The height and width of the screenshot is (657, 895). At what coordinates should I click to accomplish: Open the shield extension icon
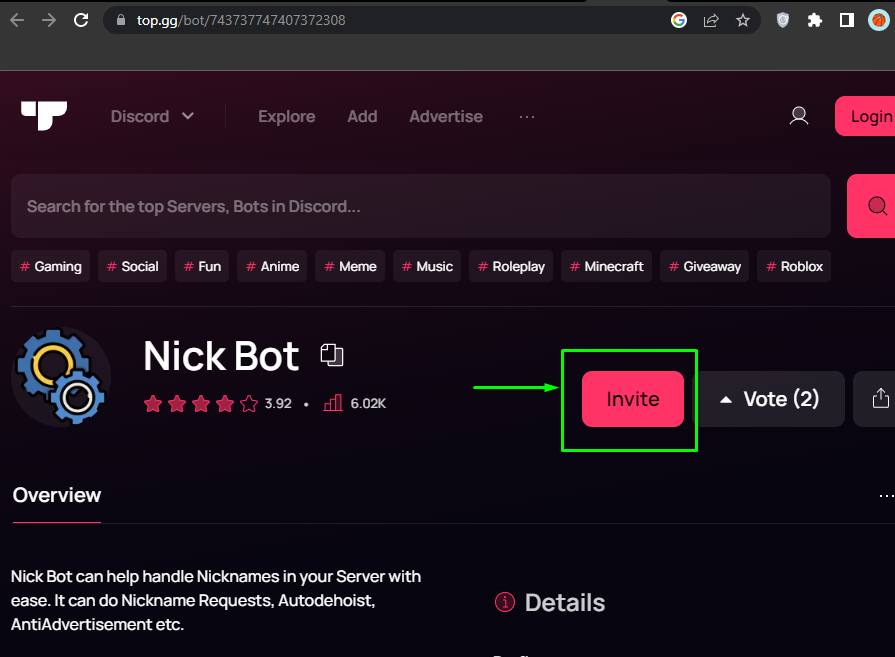coord(783,21)
